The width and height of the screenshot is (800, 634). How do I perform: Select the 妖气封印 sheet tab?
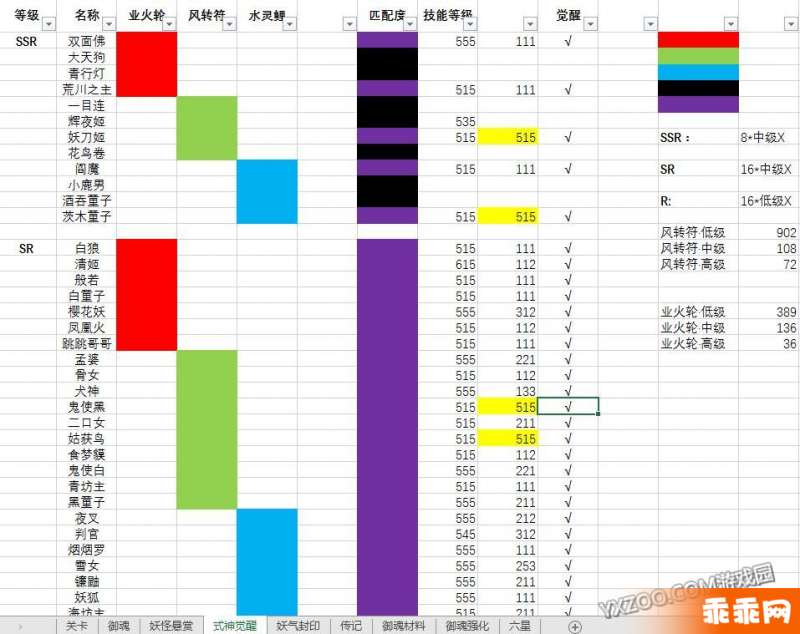pos(298,626)
